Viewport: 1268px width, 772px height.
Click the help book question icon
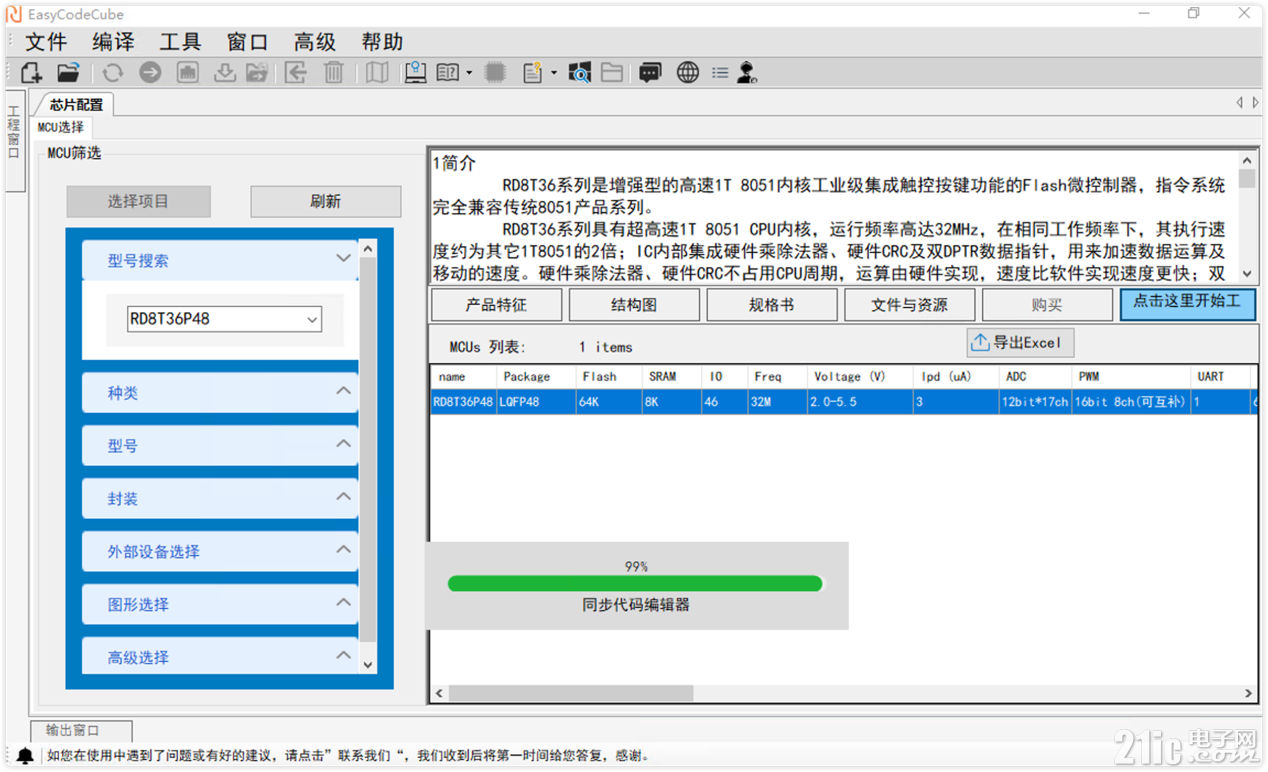(448, 72)
